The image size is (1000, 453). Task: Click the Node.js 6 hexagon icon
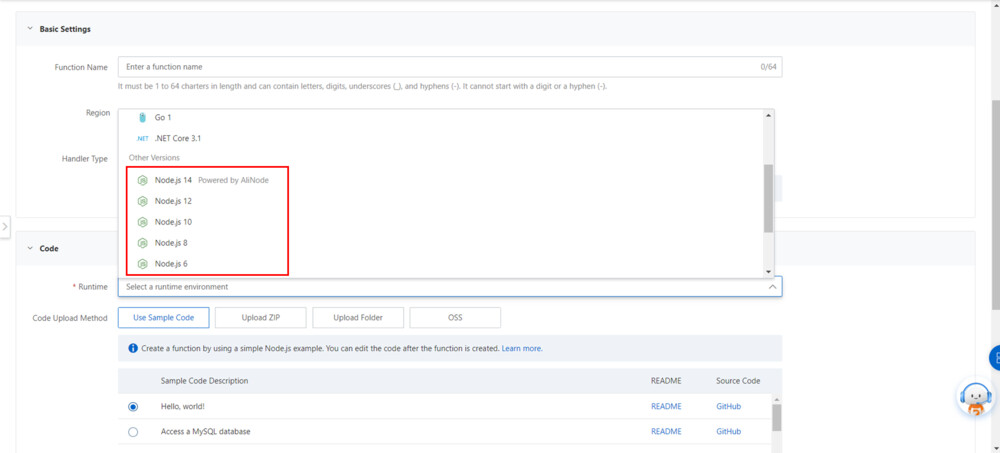click(x=142, y=264)
